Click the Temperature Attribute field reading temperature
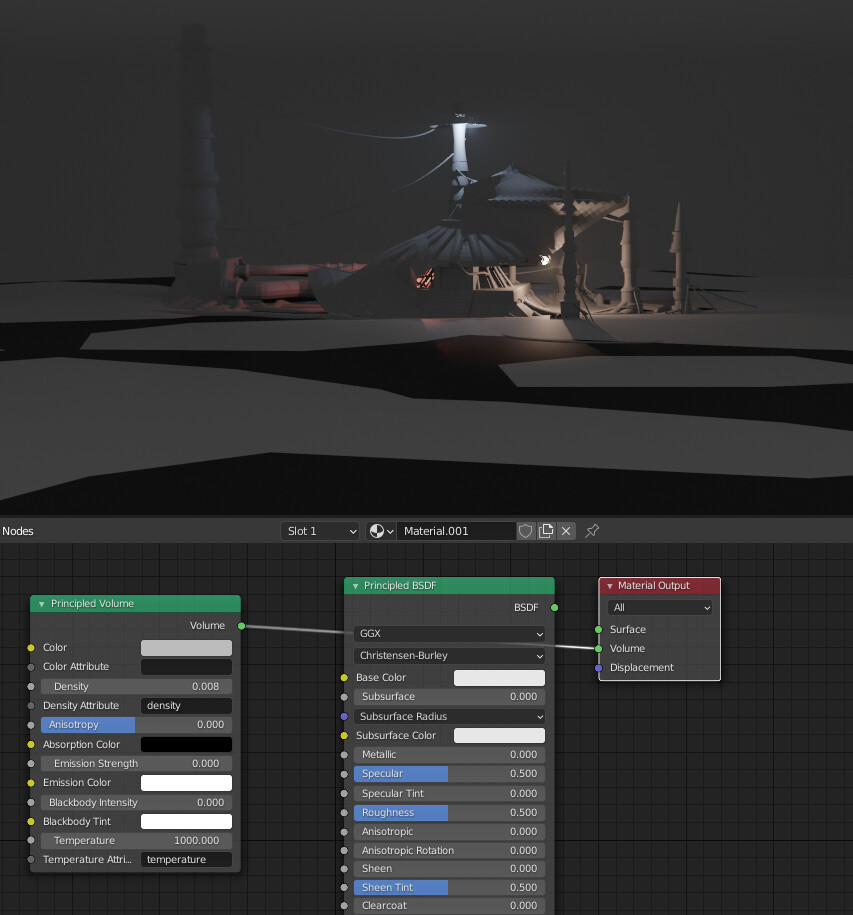This screenshot has height=915, width=853. point(186,860)
